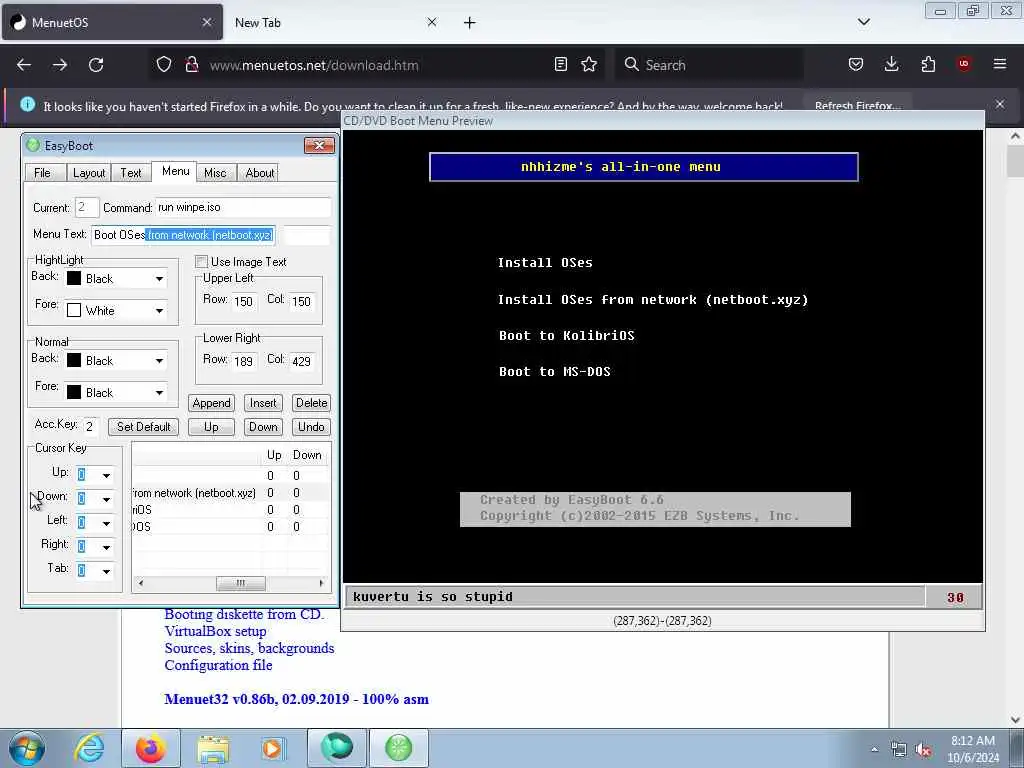Open Firefox downloads panel
The width and height of the screenshot is (1024, 768).
click(891, 65)
